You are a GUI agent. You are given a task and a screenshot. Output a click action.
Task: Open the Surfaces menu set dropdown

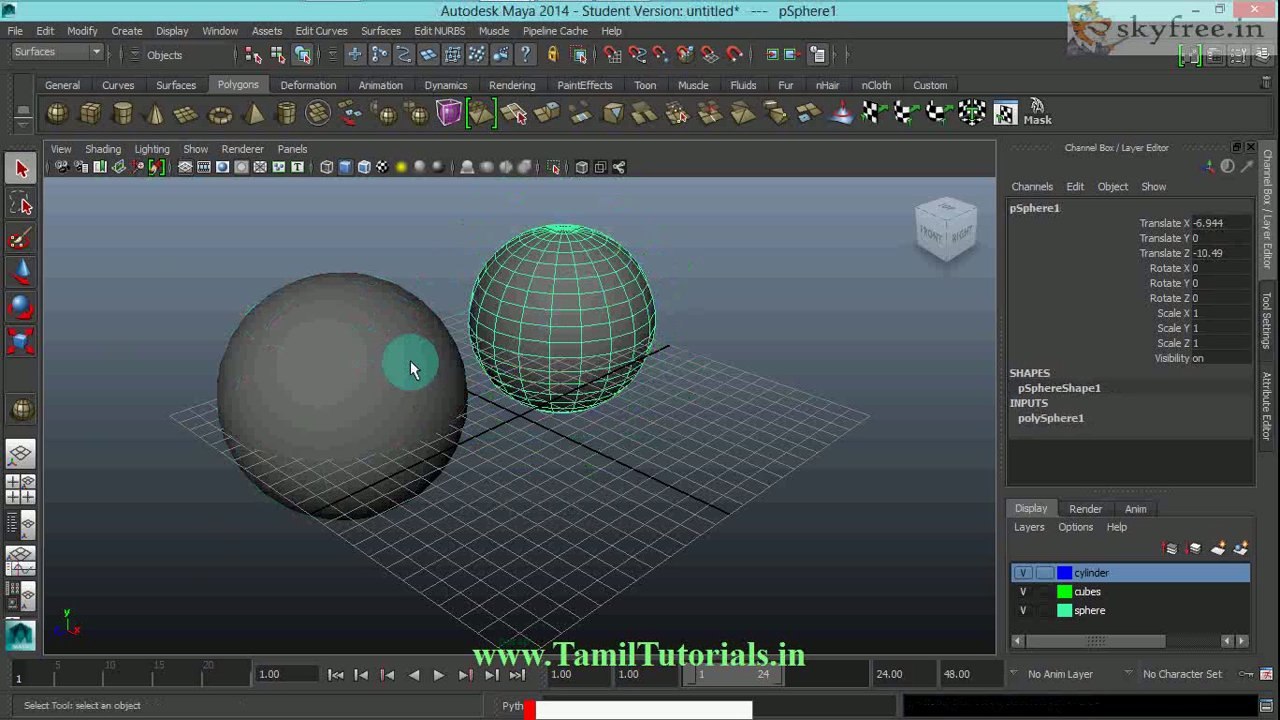coord(58,53)
